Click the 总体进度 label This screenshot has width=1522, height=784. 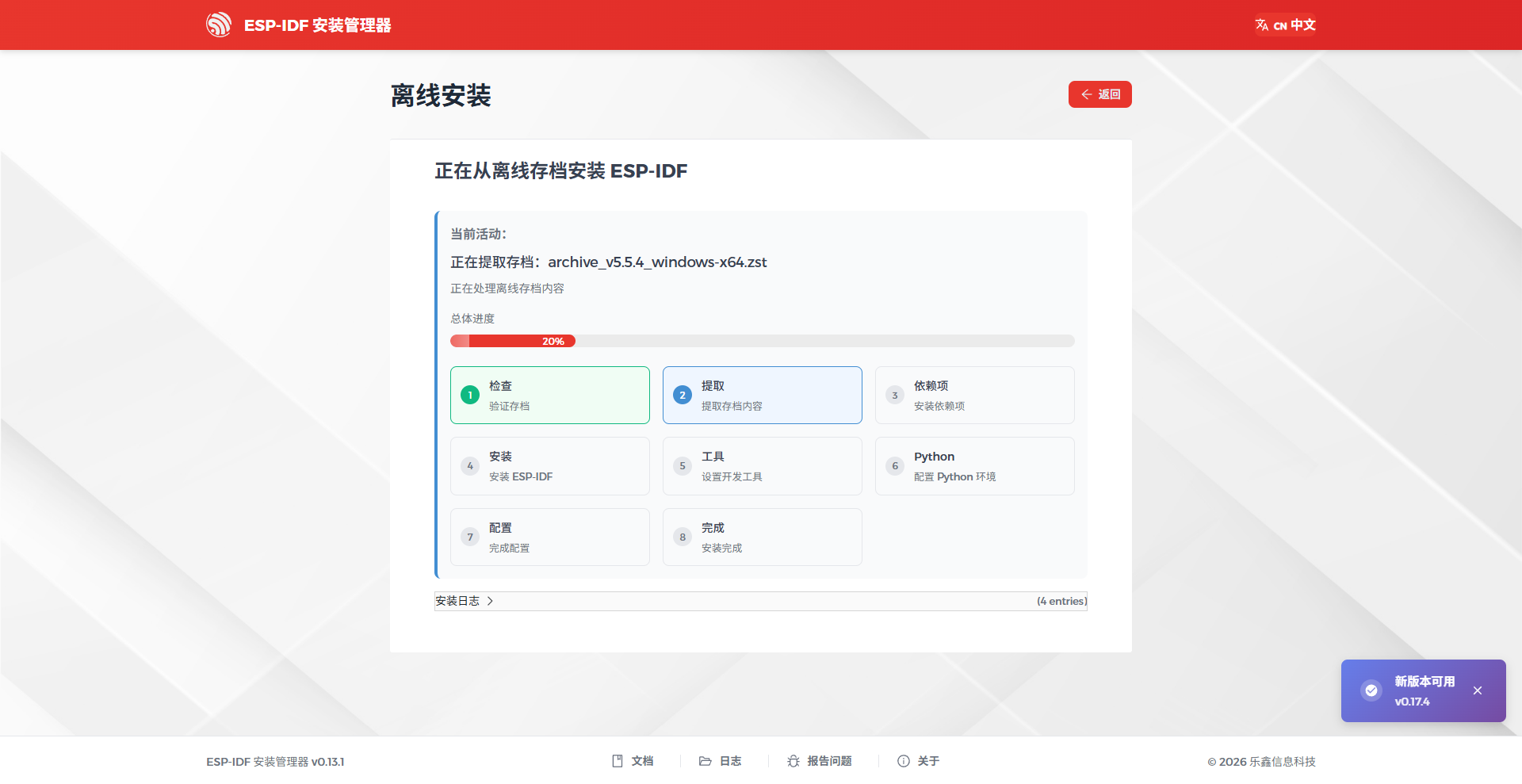click(x=472, y=319)
